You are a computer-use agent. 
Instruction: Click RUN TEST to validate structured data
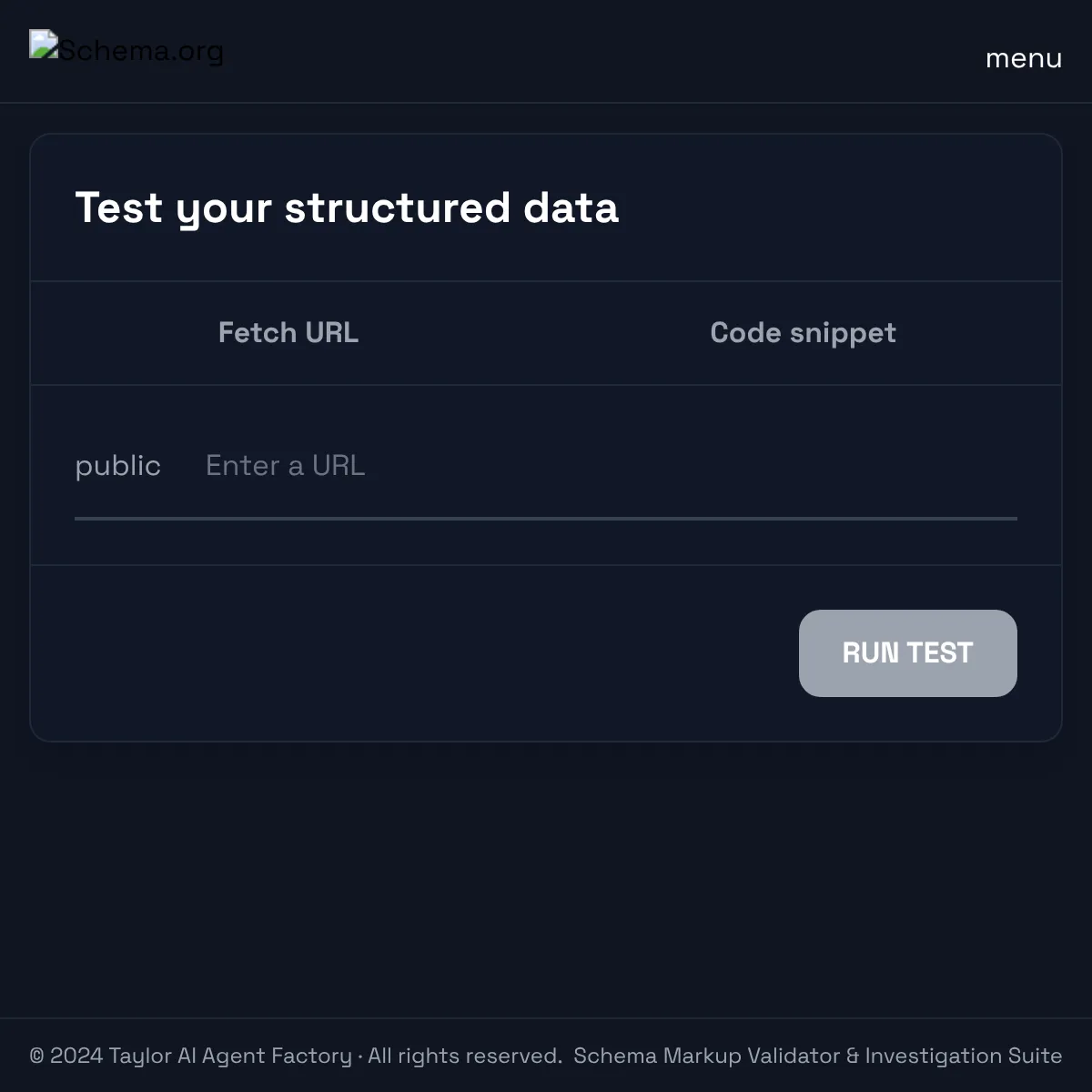tap(907, 653)
